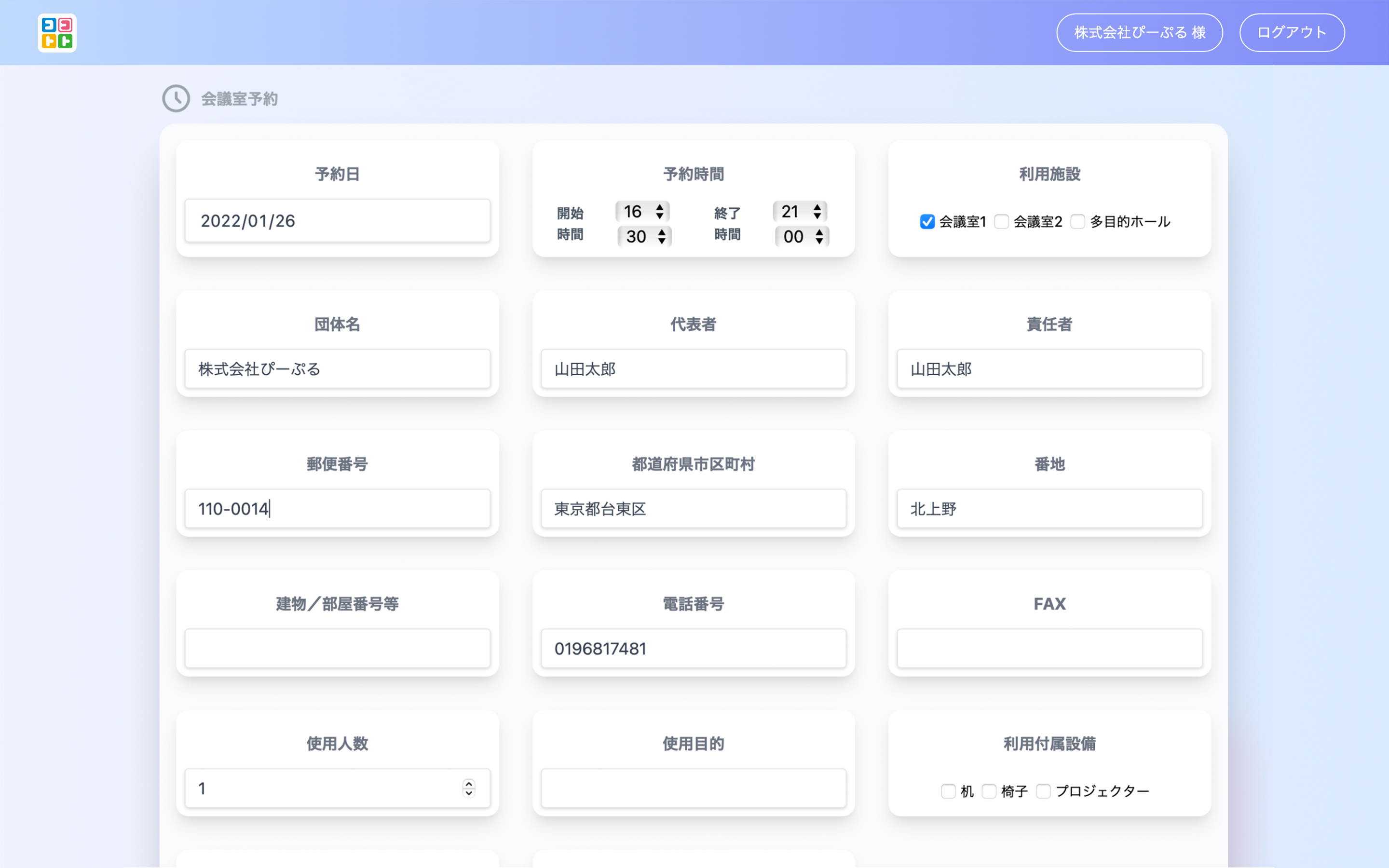The image size is (1389, 868).
Task: Click the 番地 field containing 北上野
Action: click(1050, 509)
